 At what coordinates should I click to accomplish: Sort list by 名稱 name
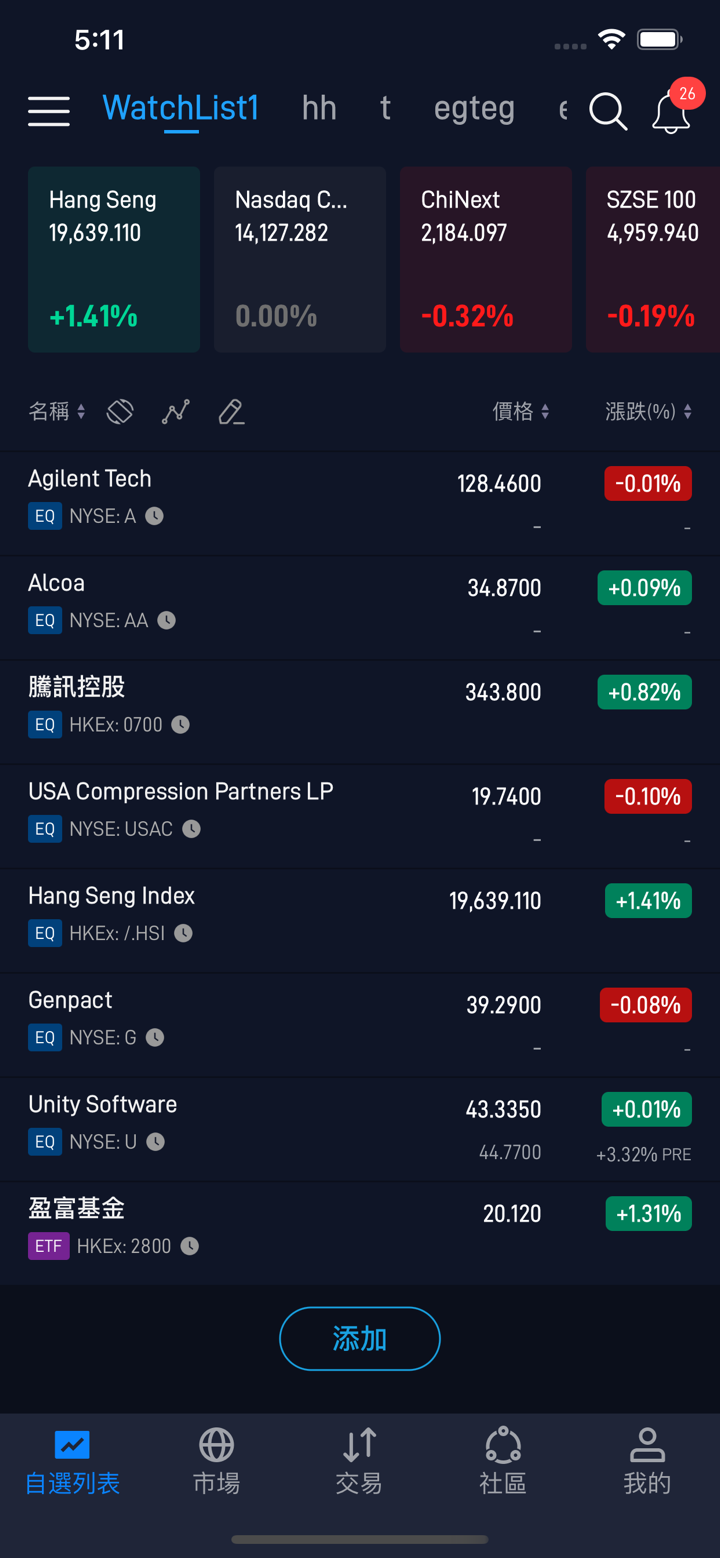56,411
